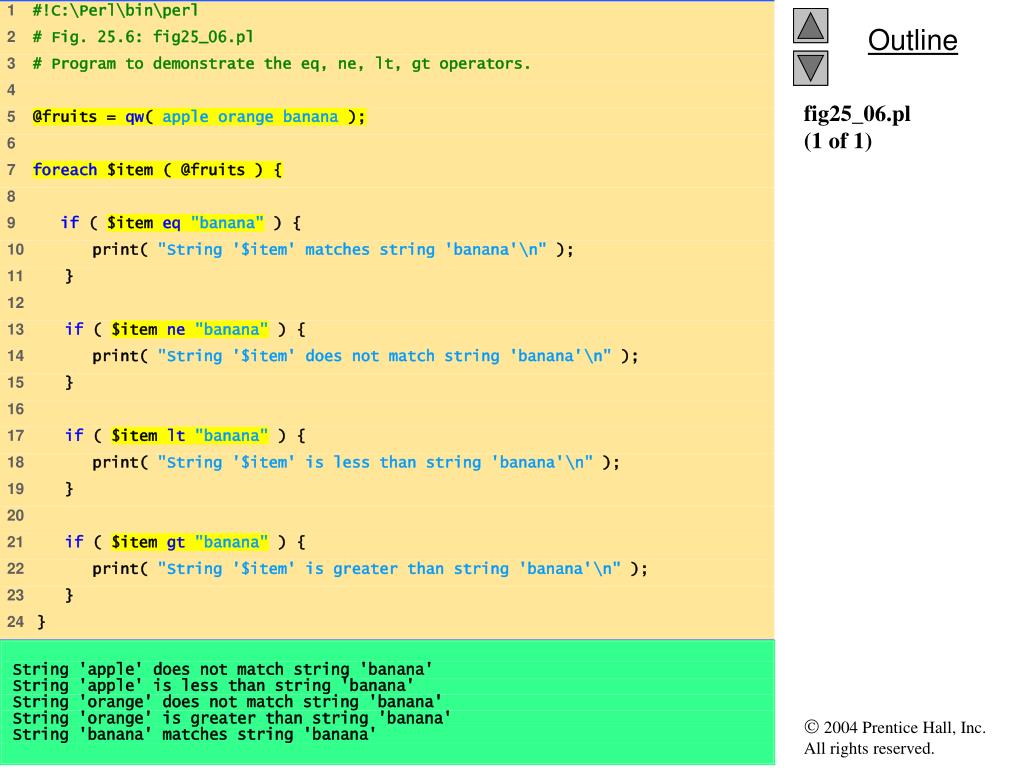Click output "String 'apple' does not match string 'banana'"

223,669
